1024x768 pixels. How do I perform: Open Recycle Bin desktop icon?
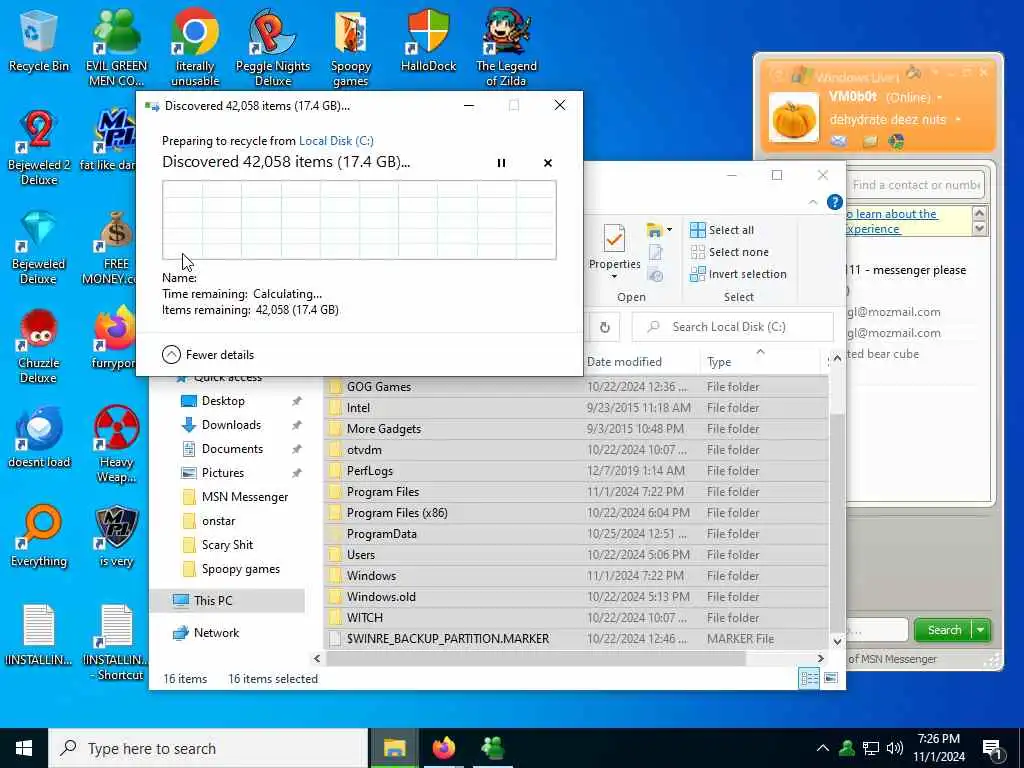[38, 42]
